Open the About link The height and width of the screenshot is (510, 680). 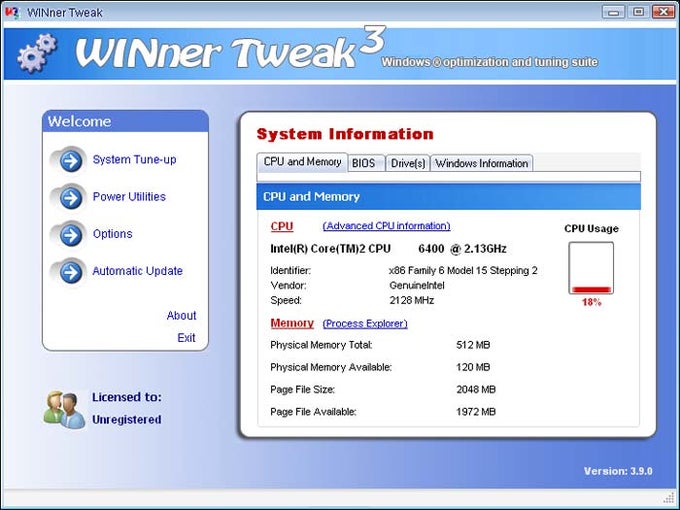181,315
